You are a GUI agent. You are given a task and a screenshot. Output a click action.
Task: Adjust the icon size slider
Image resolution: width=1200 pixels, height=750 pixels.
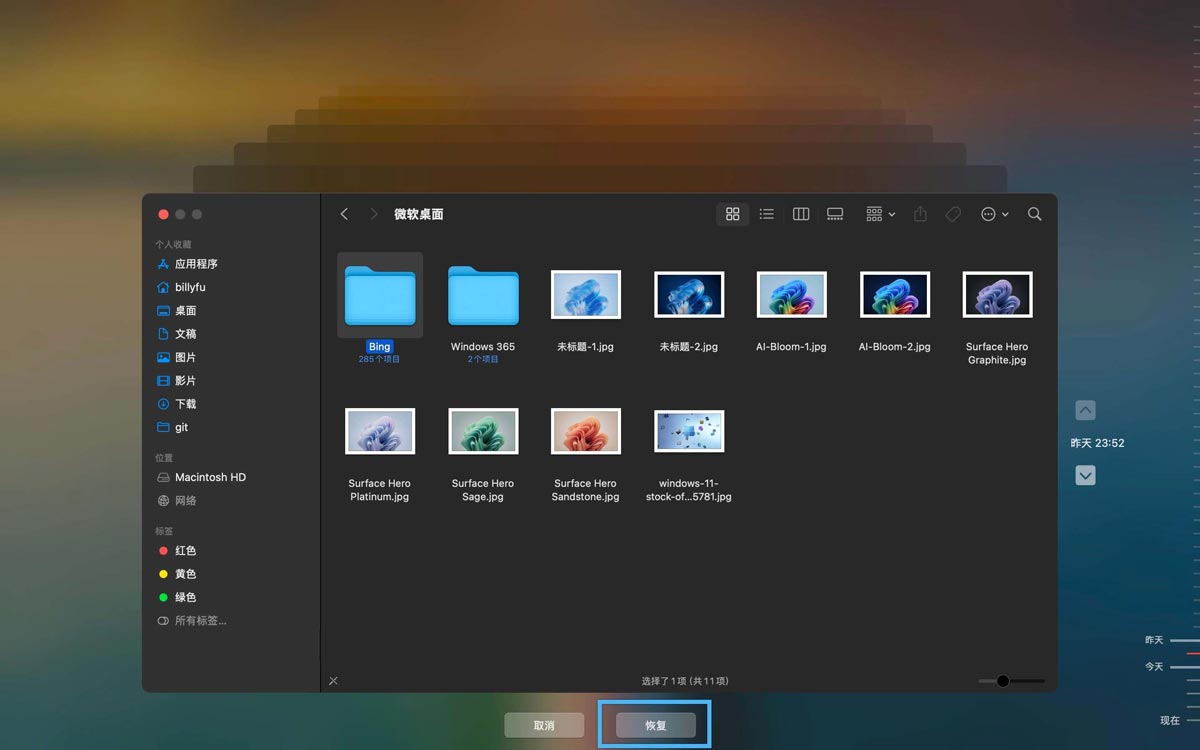point(1002,681)
